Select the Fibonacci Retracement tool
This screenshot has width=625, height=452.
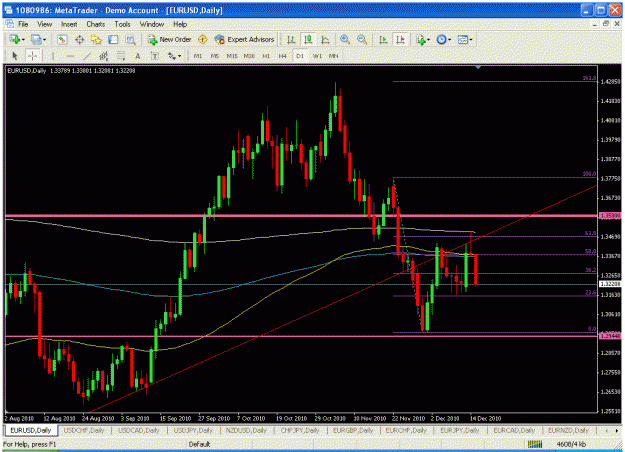pos(121,56)
